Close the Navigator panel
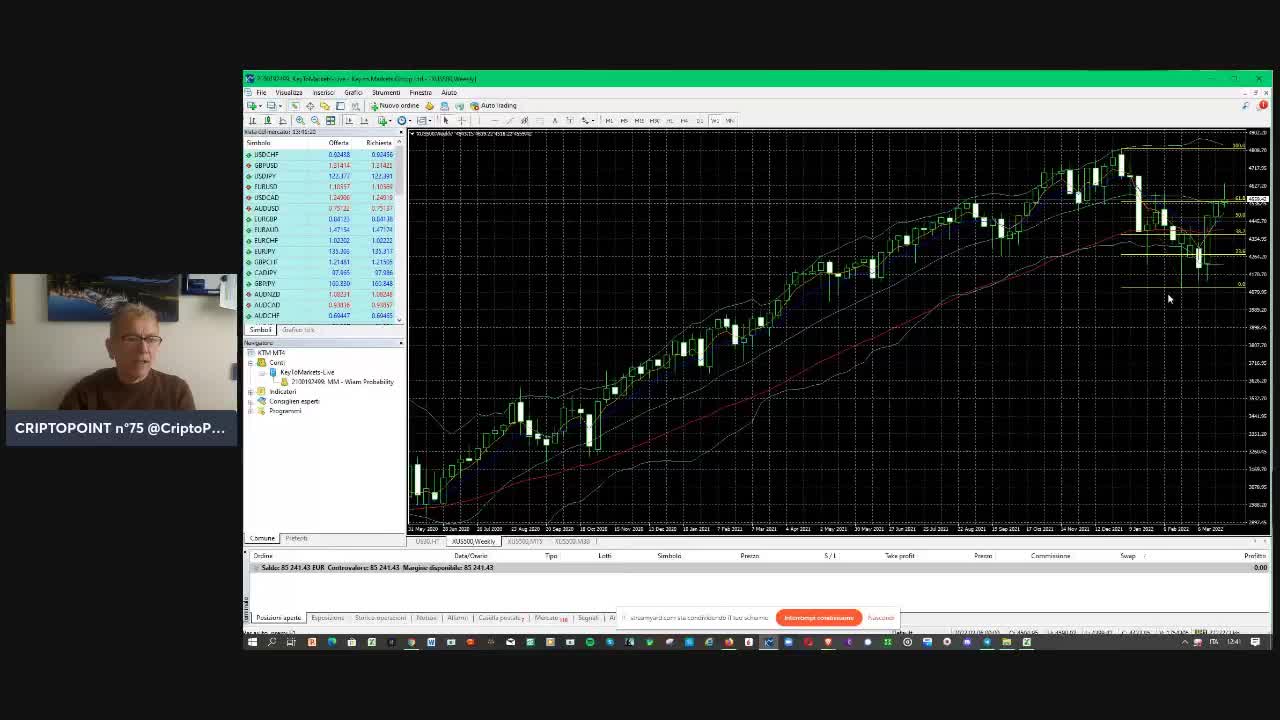Image resolution: width=1280 pixels, height=720 pixels. tap(400, 343)
